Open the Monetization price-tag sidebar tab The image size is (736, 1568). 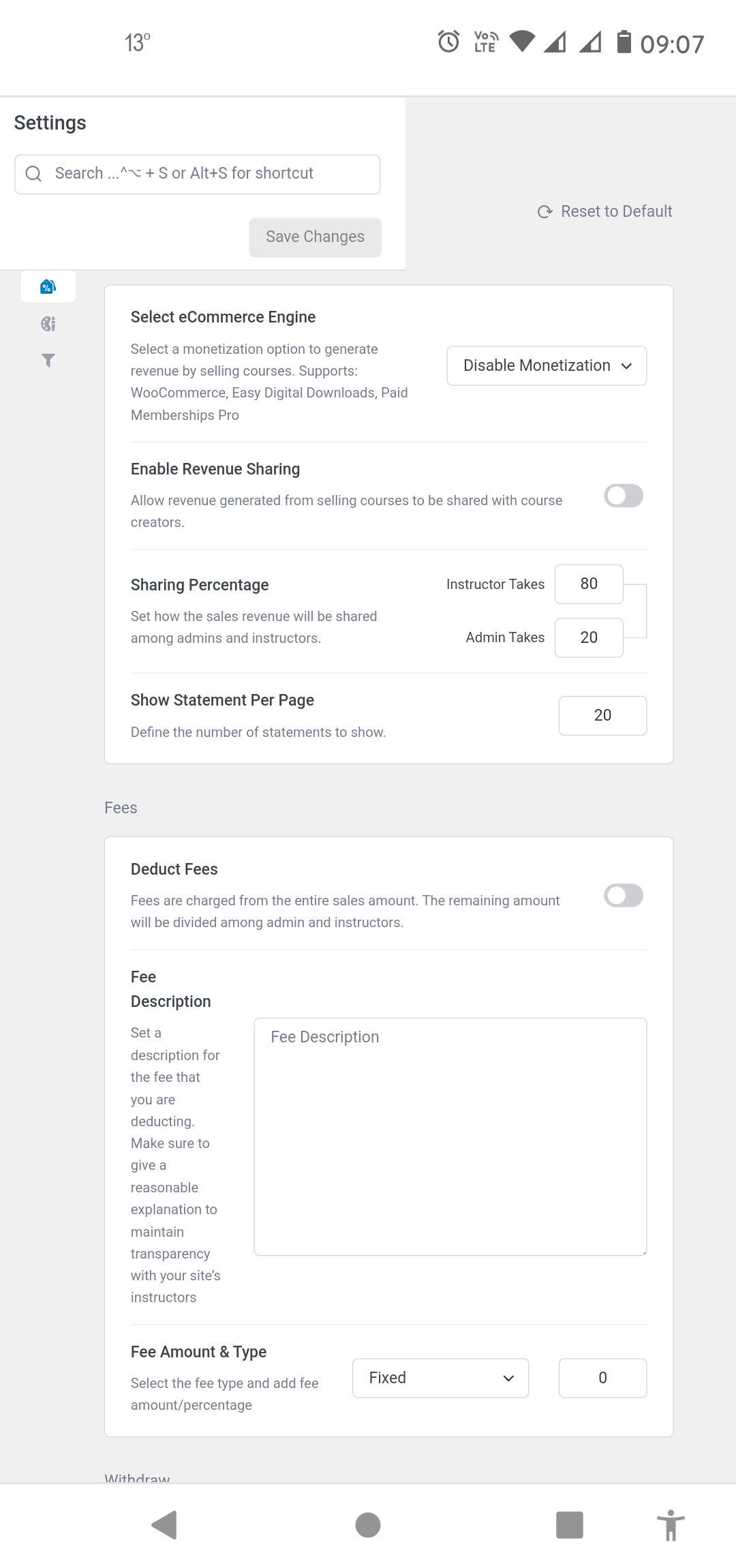(48, 287)
